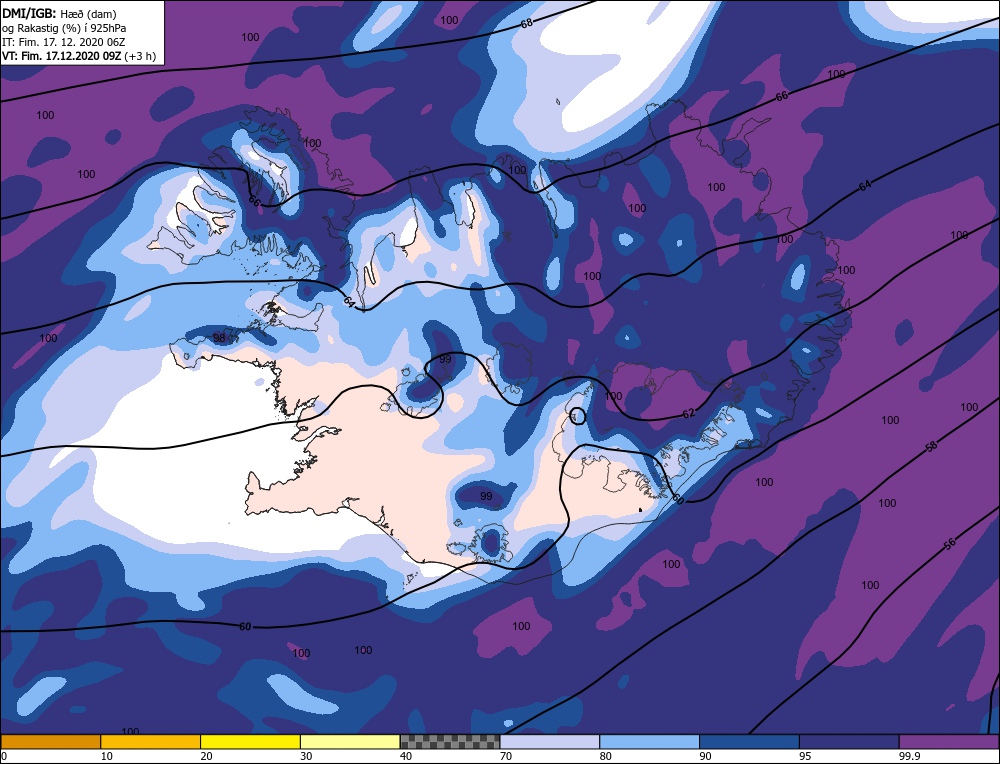This screenshot has height=764, width=1000.
Task: Pick the light blue 80–90 legend swatch
Action: click(x=649, y=742)
